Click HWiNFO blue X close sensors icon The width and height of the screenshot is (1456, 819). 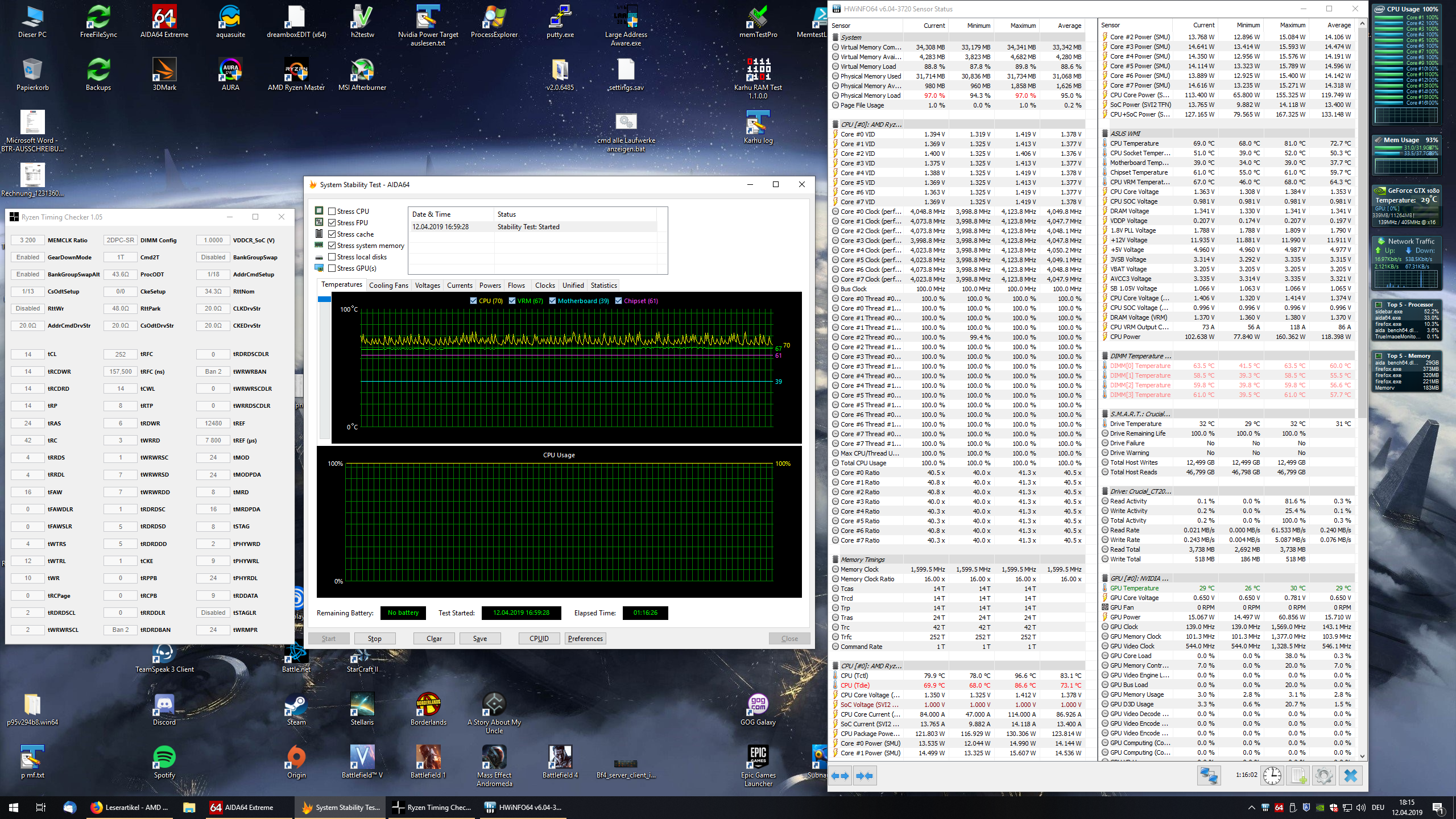tap(1351, 776)
